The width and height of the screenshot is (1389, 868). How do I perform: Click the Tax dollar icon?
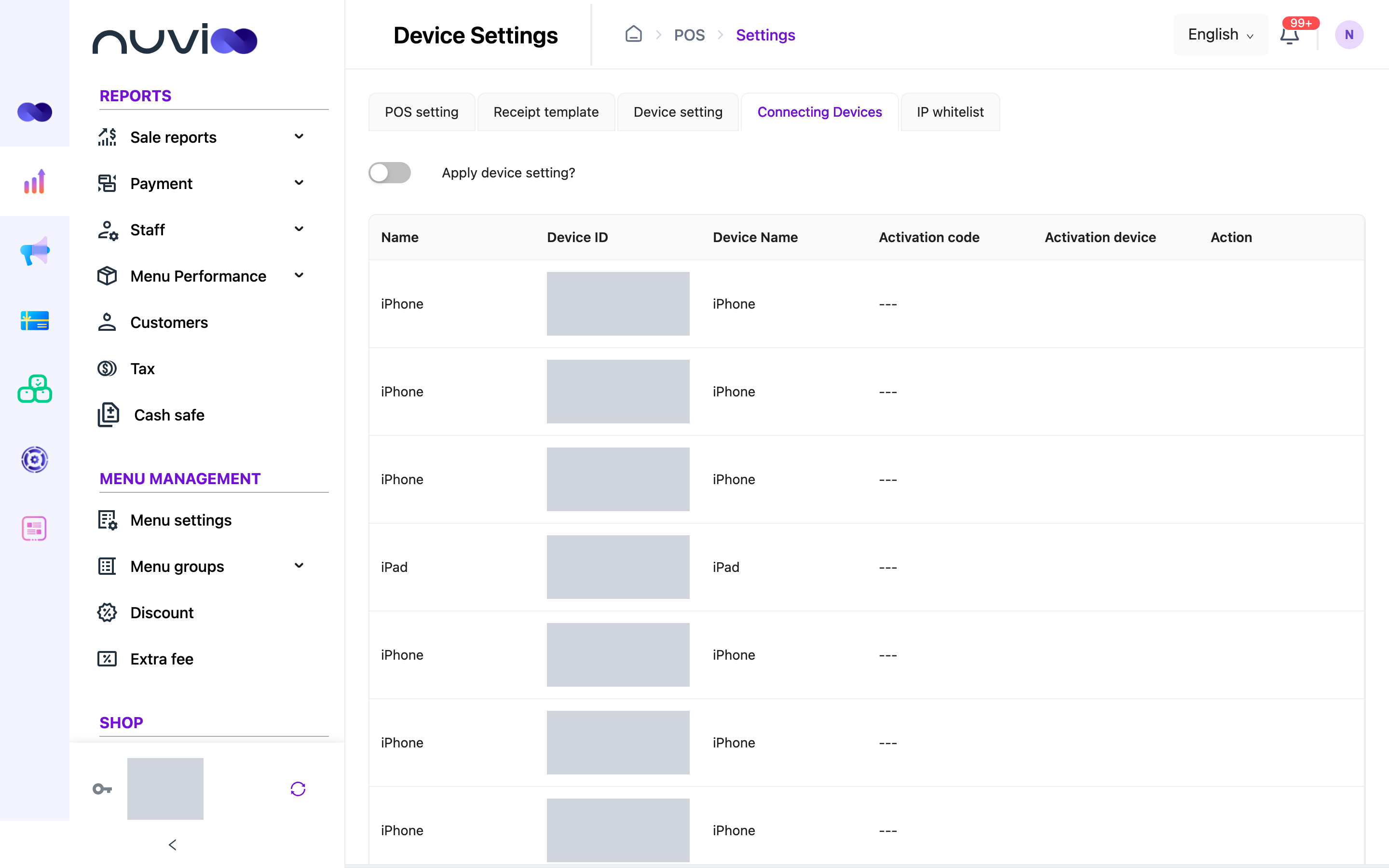click(107, 368)
